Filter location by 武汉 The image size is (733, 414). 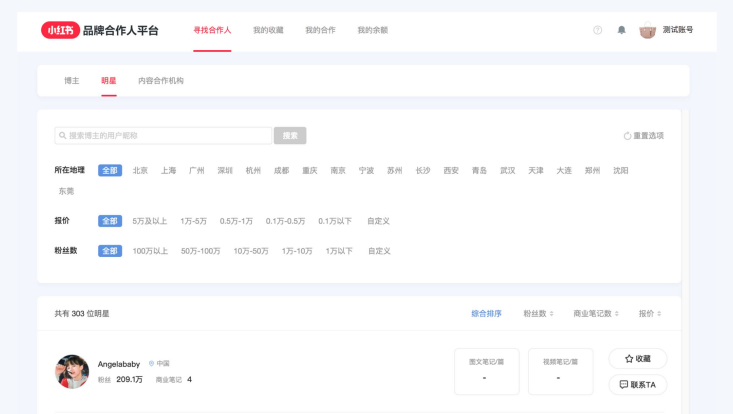pos(508,171)
